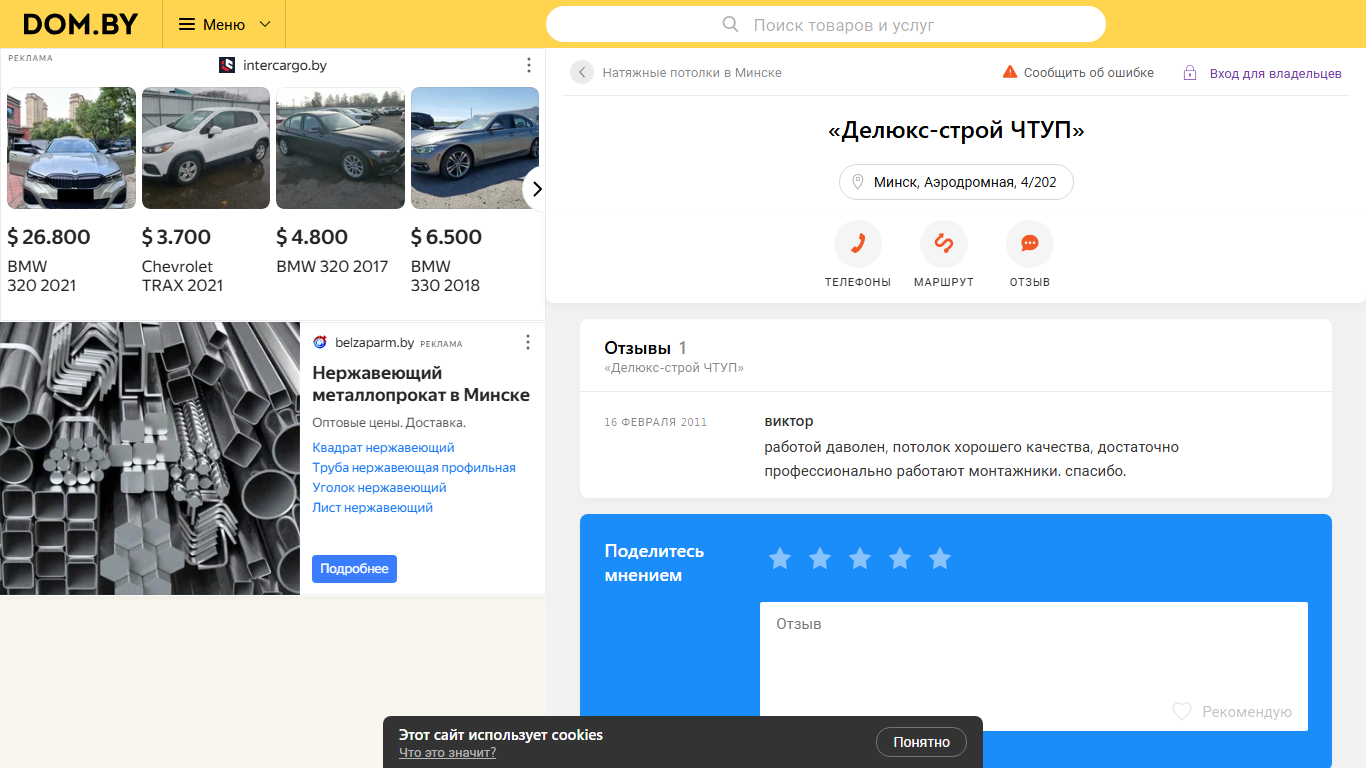The width and height of the screenshot is (1366, 768).
Task: Click the Телефоны phone icon
Action: coord(858,244)
